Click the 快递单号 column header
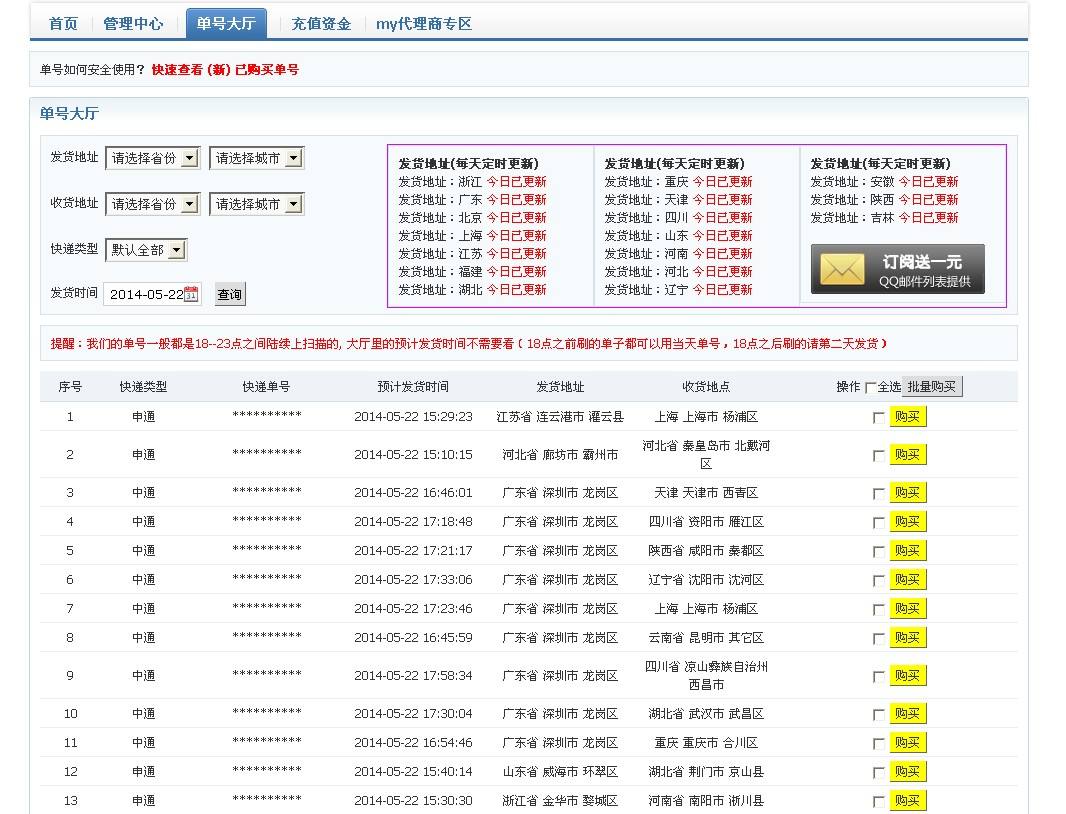This screenshot has height=814, width=1066. pos(266,387)
